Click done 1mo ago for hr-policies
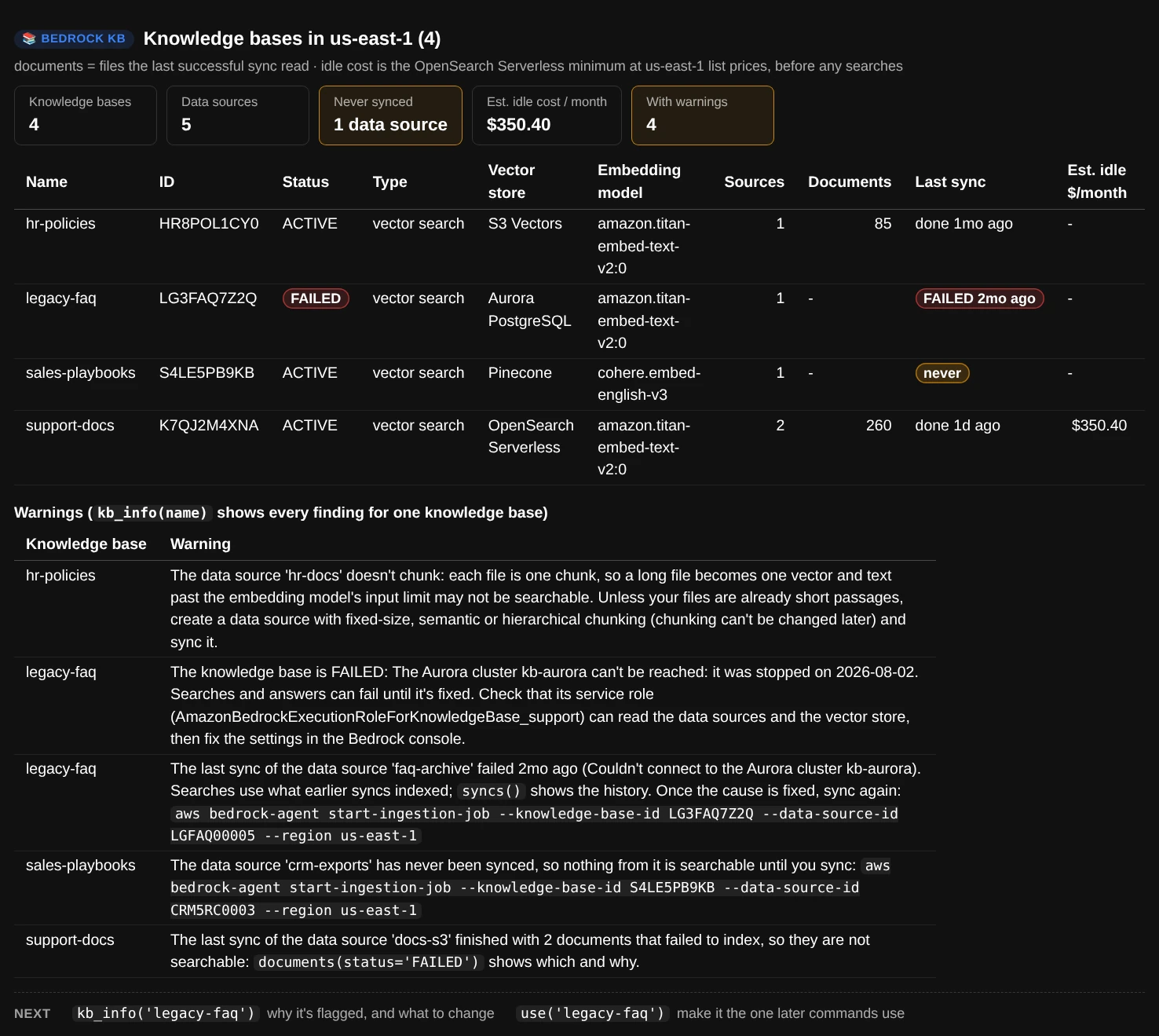 tap(963, 223)
